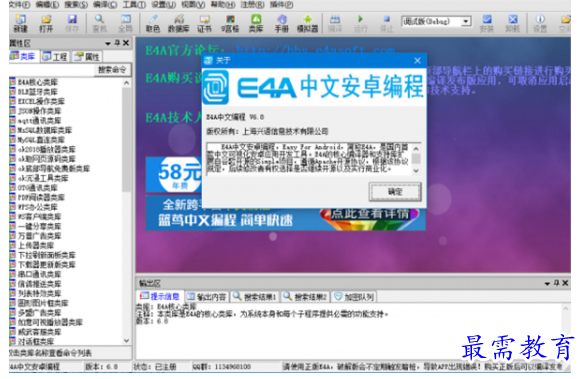Switch to the 搜索结果1 tab
Viewport: 583px width, 379px height.
point(255,296)
